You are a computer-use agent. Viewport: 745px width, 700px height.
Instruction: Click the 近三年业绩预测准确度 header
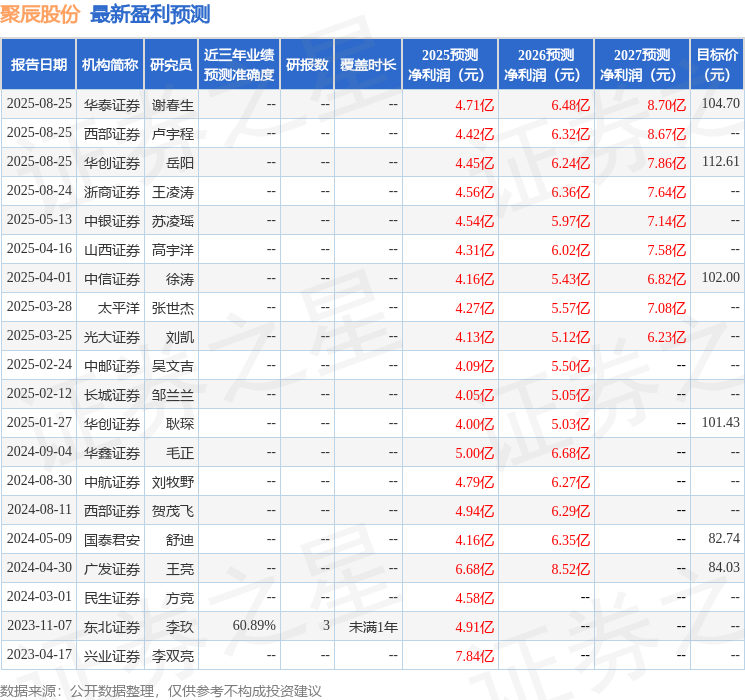click(x=239, y=65)
